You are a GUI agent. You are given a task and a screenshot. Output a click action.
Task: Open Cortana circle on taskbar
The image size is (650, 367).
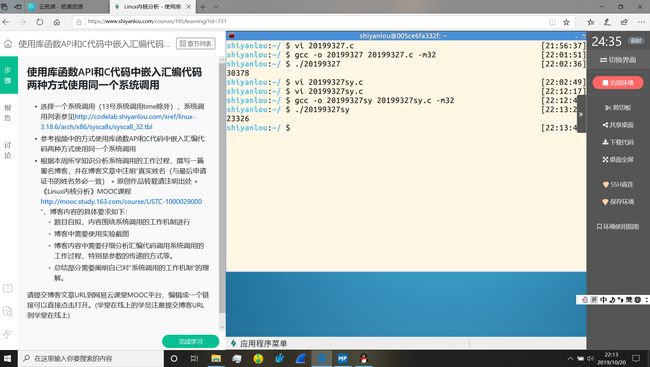point(174,358)
